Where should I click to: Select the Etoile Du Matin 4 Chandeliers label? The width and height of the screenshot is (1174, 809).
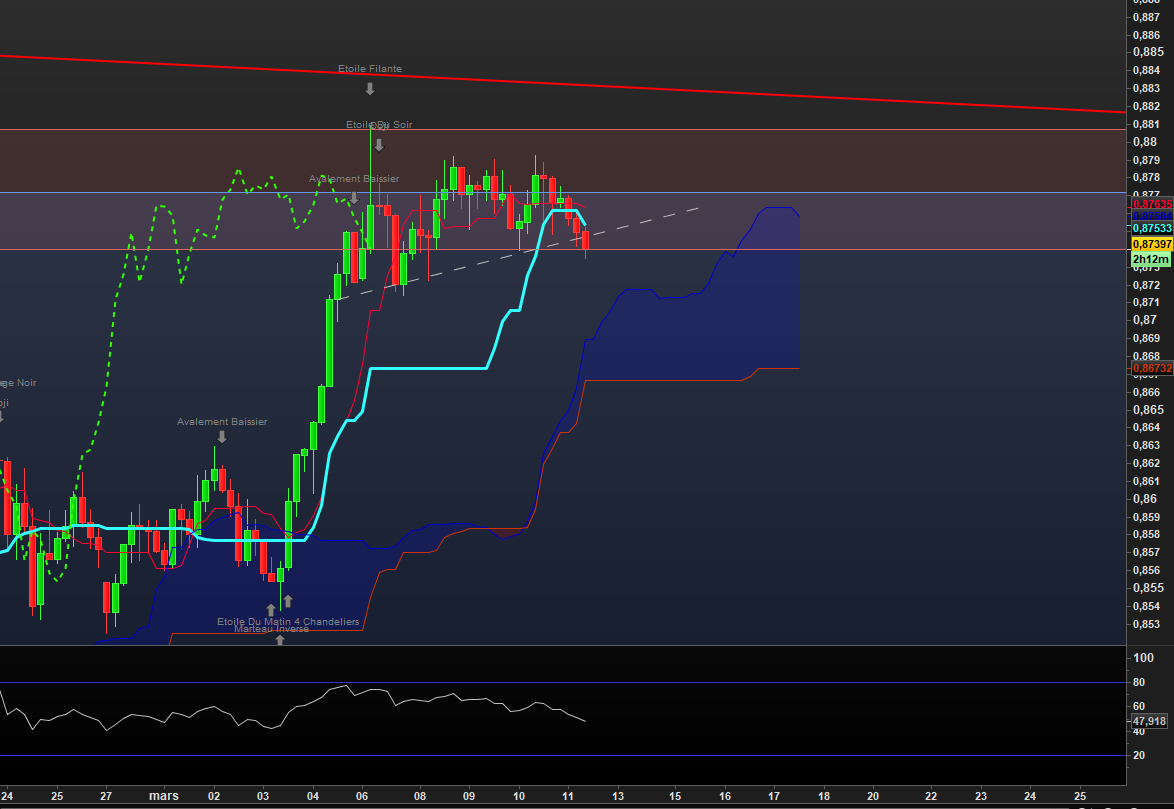(288, 621)
